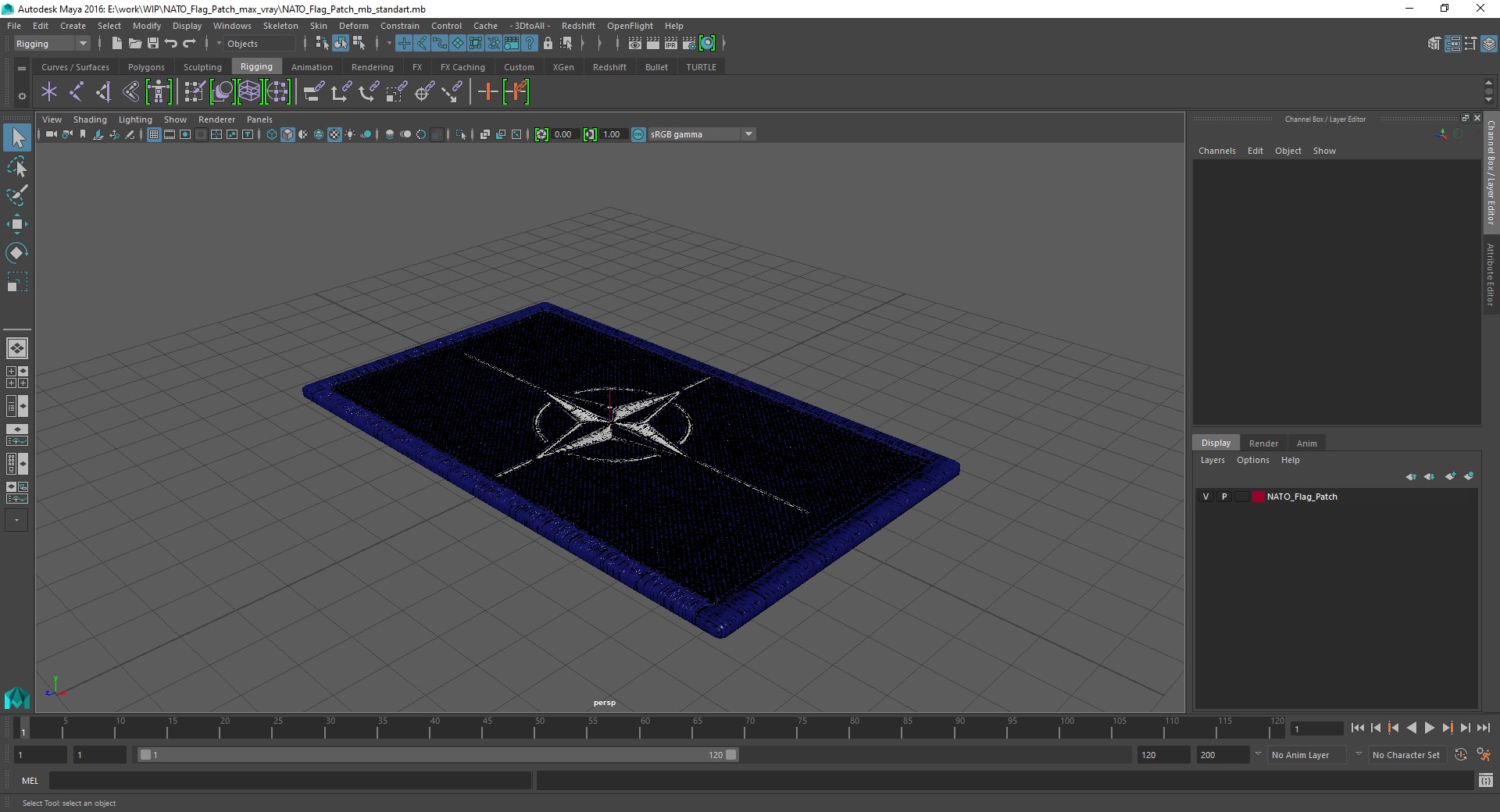This screenshot has width=1500, height=812.
Task: Open Script Editor icon
Action: pos(1485,780)
